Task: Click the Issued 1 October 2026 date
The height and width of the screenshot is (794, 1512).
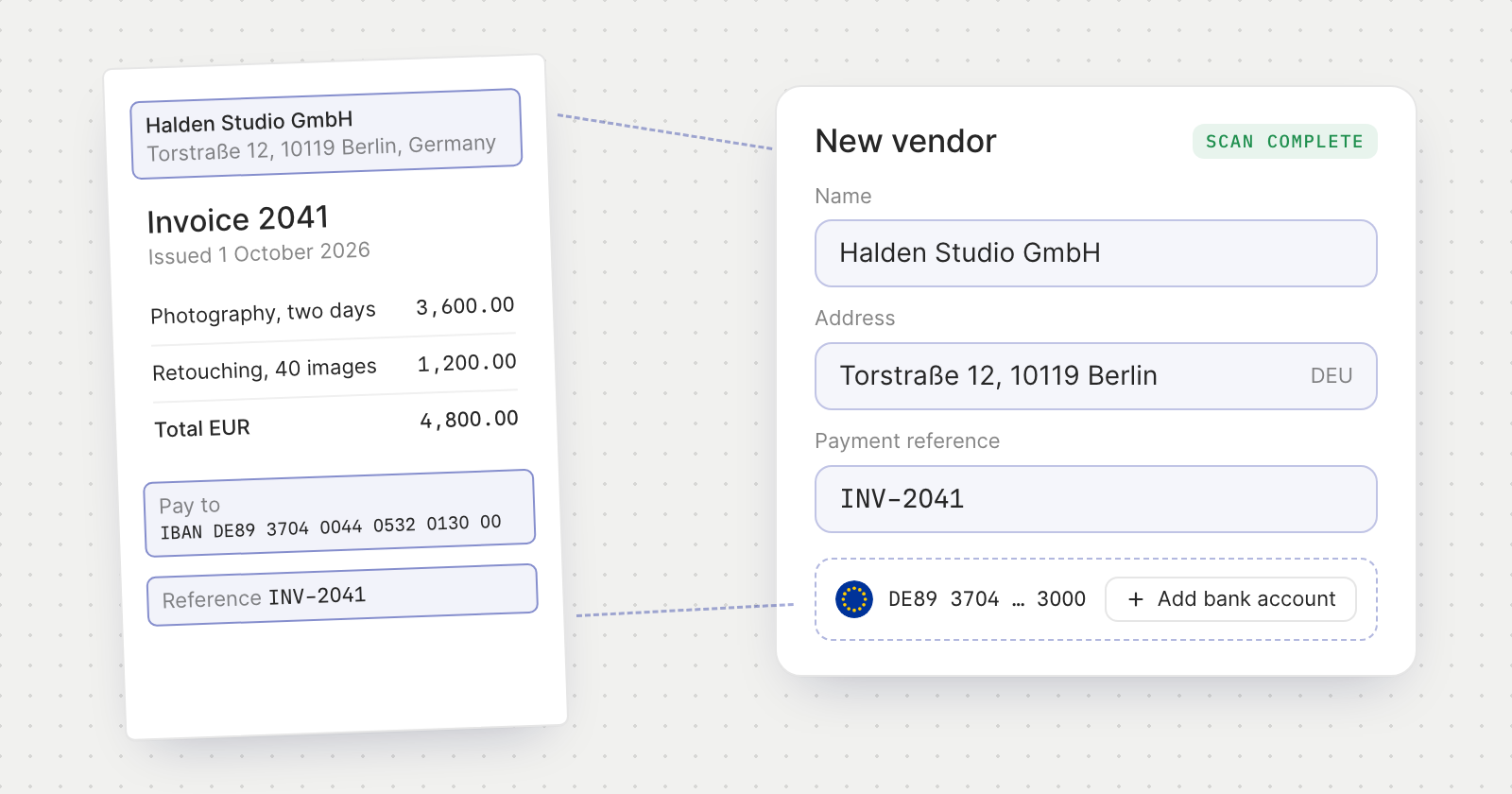Action: tap(259, 253)
